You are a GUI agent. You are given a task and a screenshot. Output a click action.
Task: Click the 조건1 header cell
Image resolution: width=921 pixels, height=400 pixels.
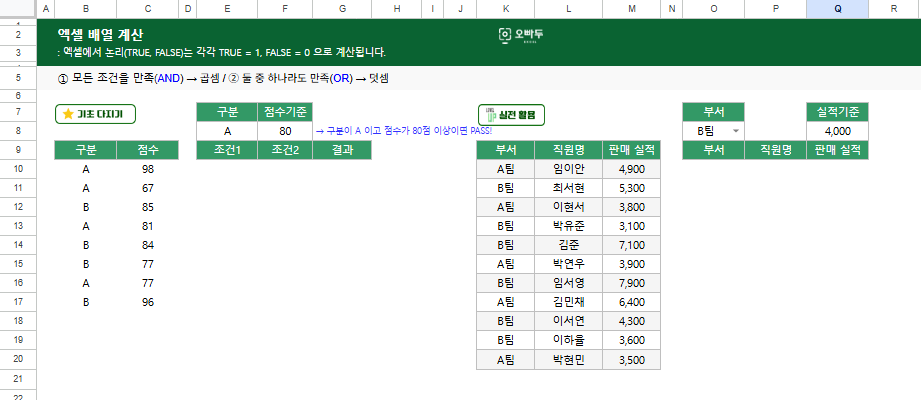pyautogui.click(x=227, y=150)
